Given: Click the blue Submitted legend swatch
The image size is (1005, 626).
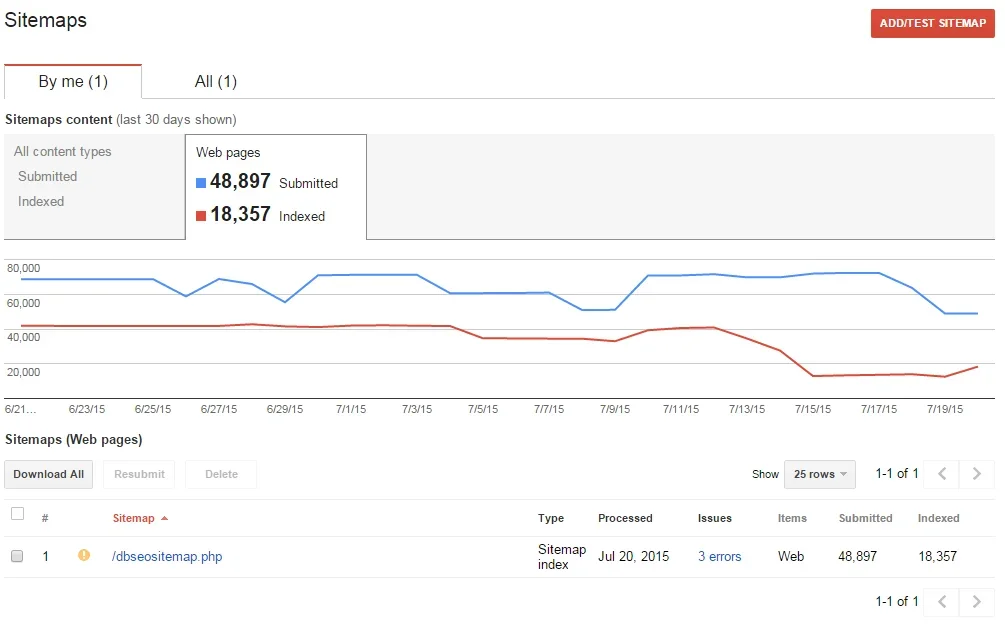Looking at the screenshot, I should coord(201,183).
